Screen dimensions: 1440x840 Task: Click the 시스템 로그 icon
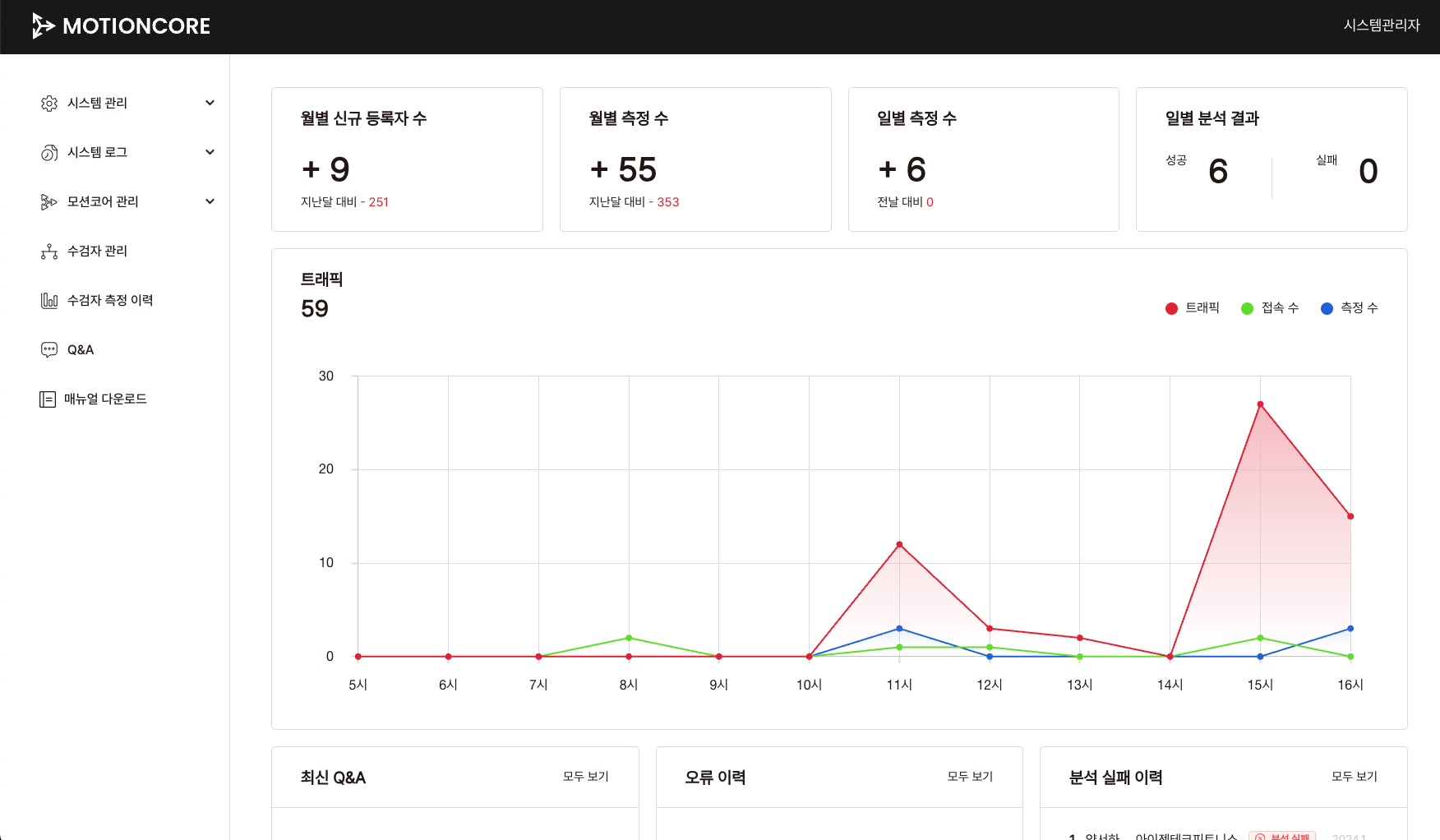tap(49, 152)
